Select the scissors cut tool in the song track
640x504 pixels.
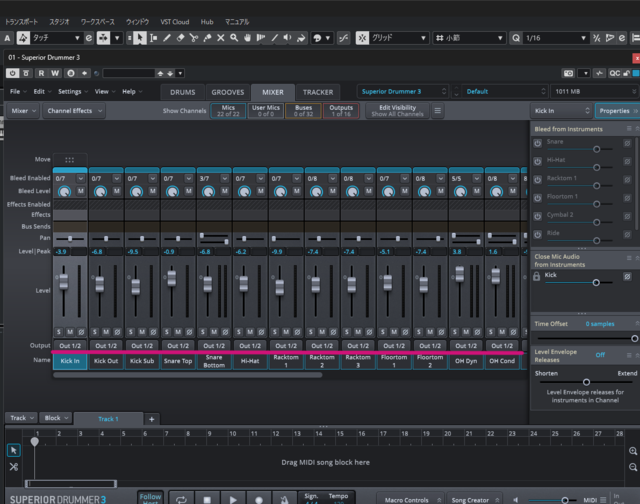click(14, 466)
